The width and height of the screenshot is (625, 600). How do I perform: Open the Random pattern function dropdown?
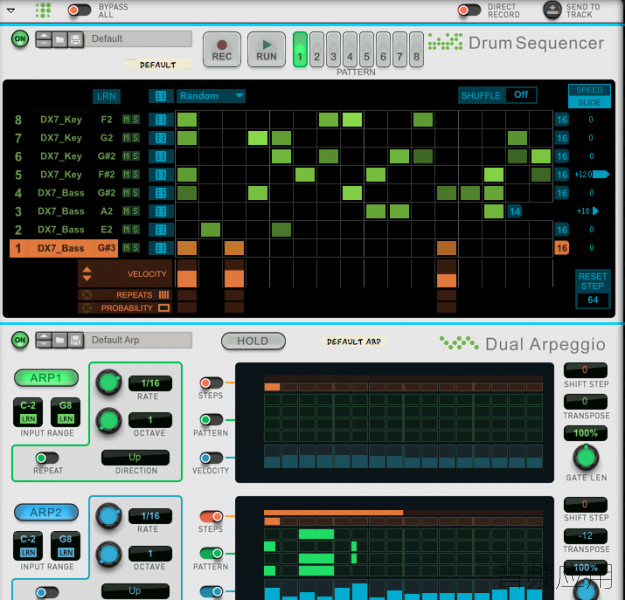tap(210, 96)
